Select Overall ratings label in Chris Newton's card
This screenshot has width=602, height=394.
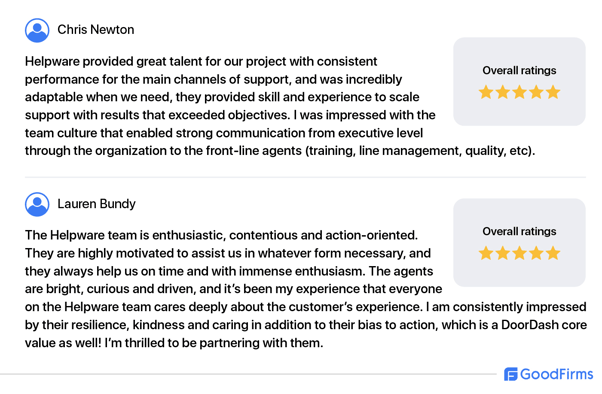click(x=519, y=71)
